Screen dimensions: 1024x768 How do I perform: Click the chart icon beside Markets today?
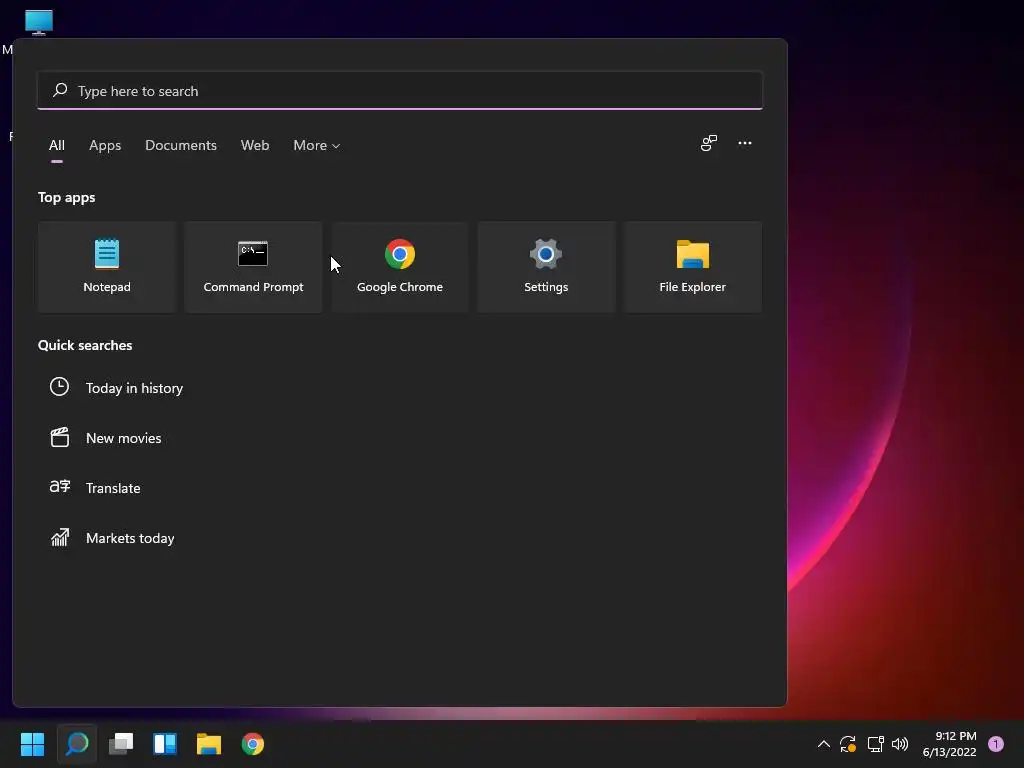click(59, 537)
